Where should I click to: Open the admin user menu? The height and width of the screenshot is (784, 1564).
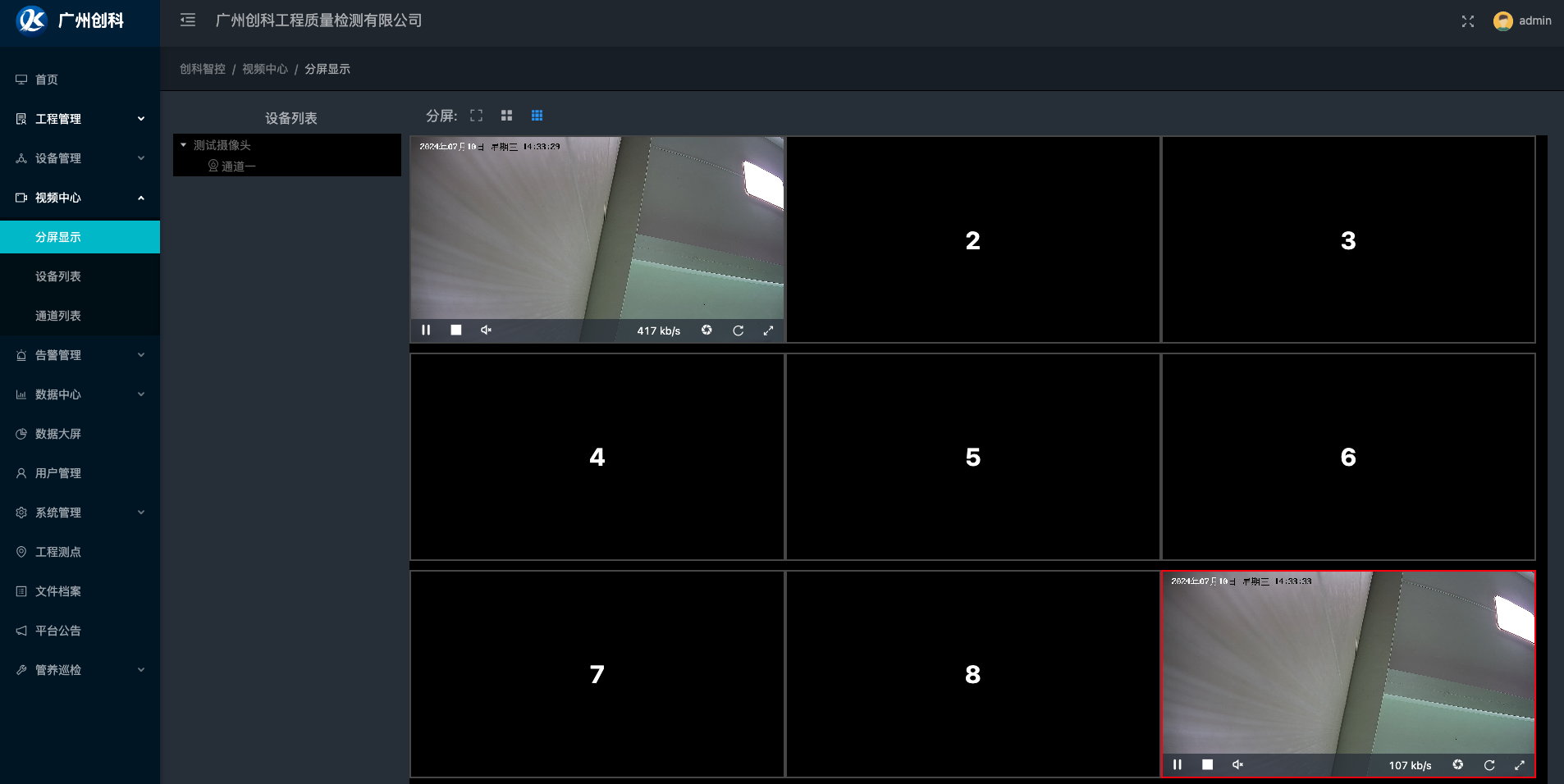[x=1523, y=21]
